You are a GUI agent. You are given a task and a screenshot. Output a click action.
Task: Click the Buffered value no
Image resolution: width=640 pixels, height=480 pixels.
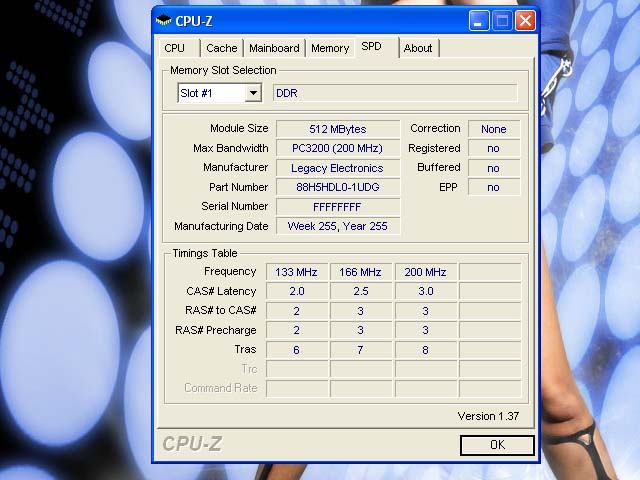494,168
